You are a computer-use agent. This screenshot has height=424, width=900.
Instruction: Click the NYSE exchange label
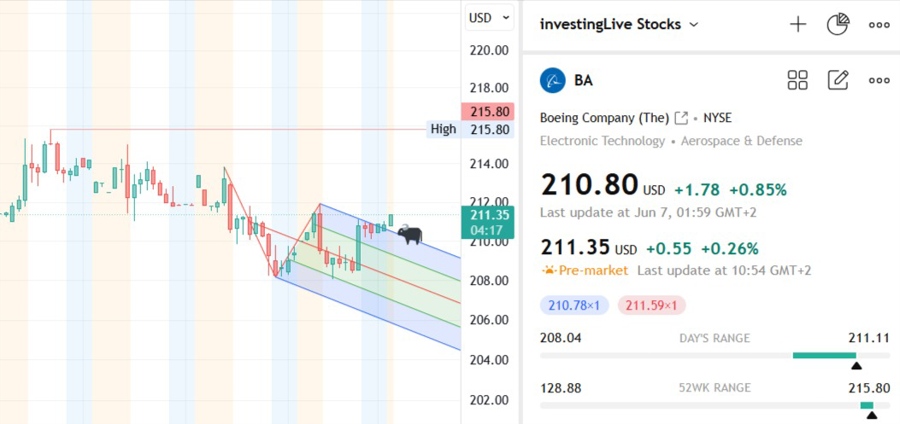(717, 118)
